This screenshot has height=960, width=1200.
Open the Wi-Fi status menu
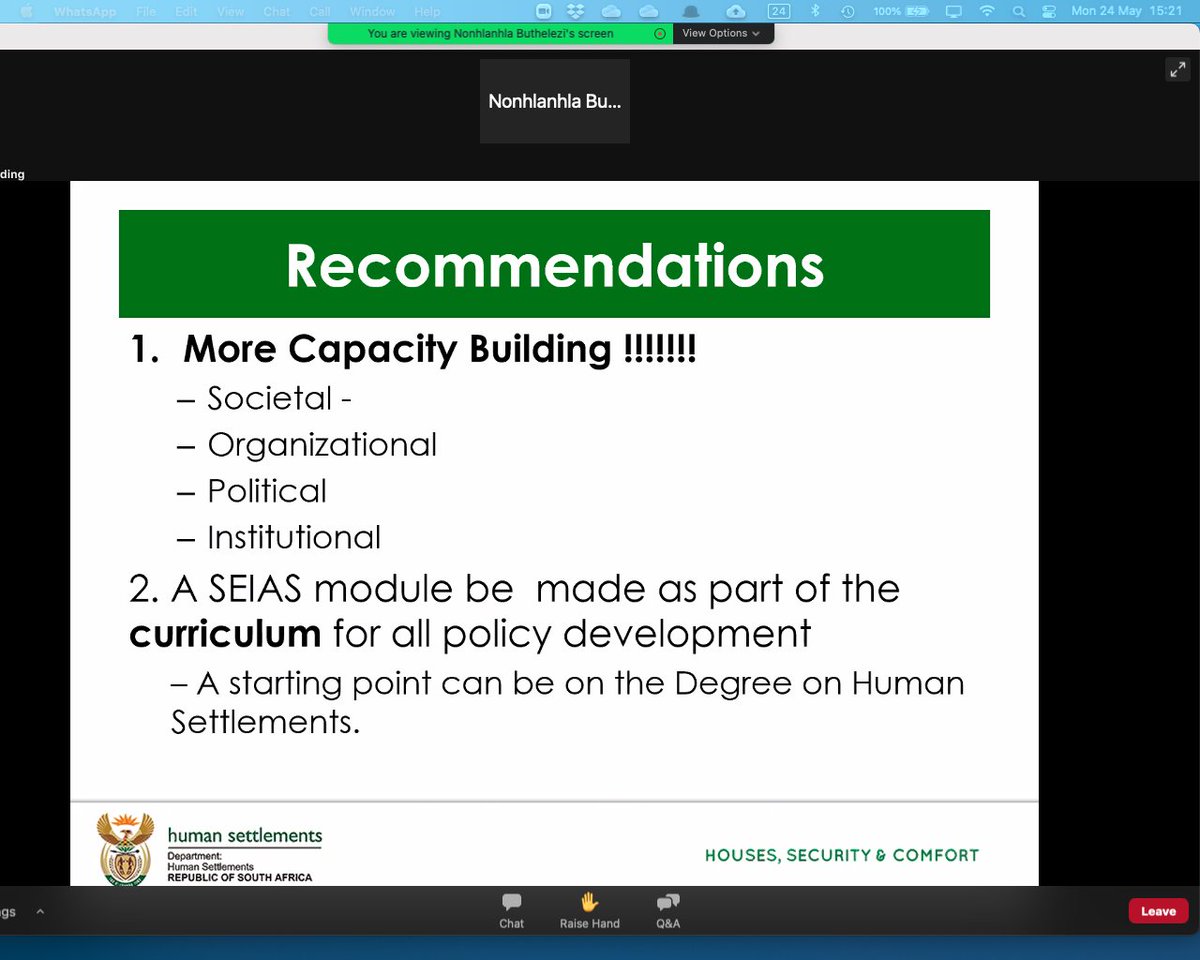click(x=987, y=11)
